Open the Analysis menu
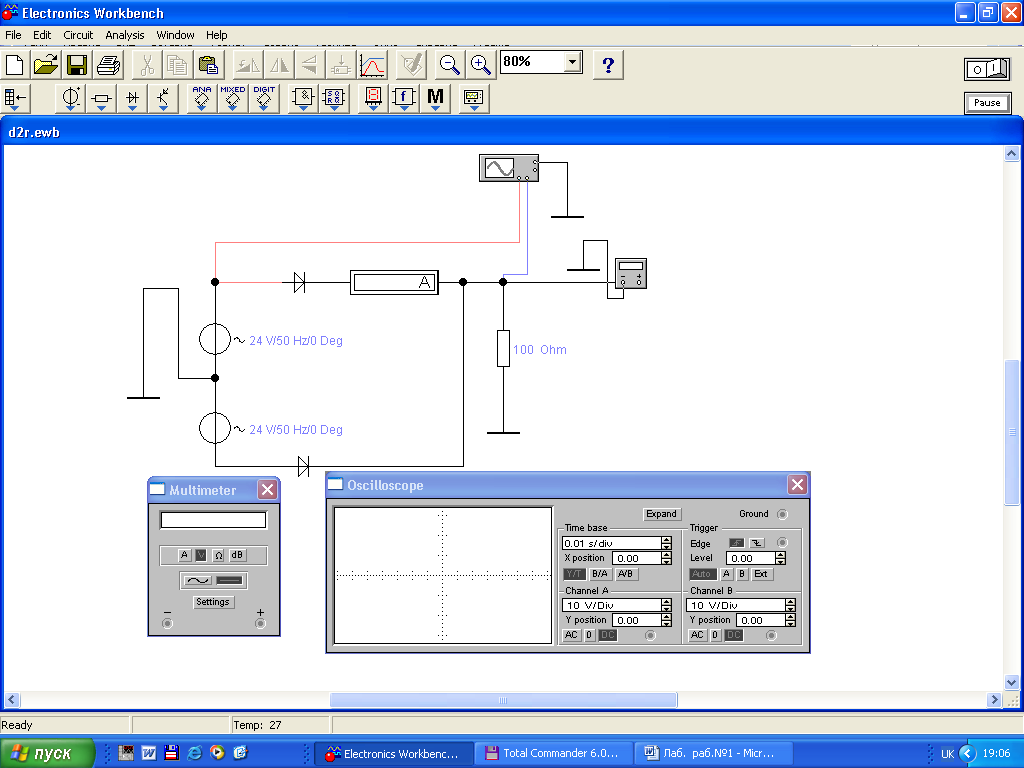 coord(125,35)
